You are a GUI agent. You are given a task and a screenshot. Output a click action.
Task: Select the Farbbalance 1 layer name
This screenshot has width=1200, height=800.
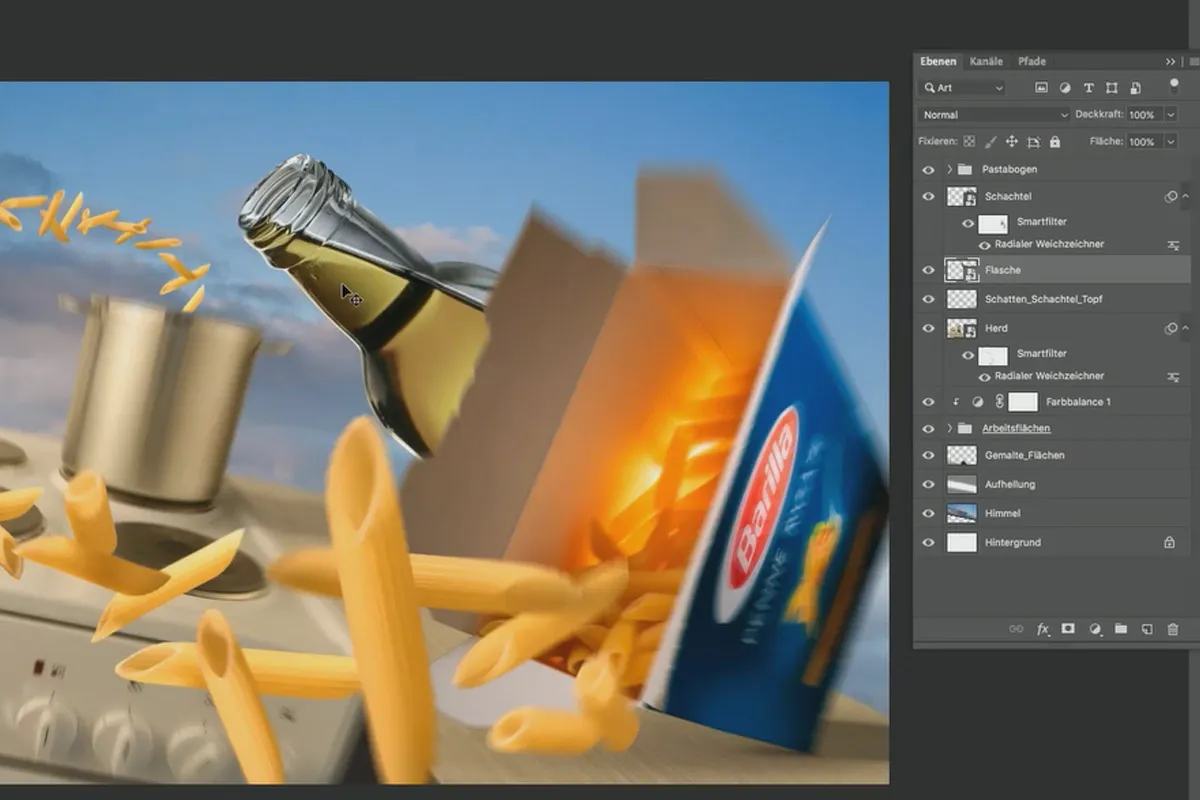(1079, 402)
